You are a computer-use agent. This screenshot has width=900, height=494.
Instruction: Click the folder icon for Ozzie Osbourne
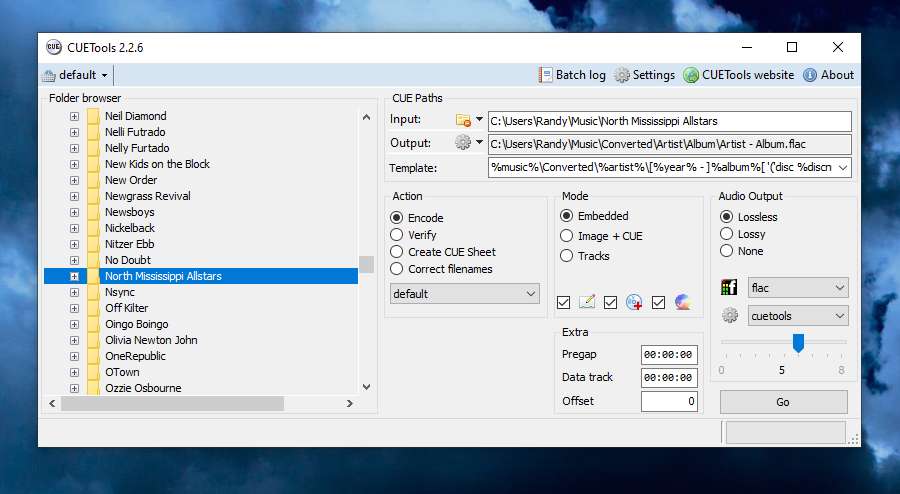click(93, 388)
